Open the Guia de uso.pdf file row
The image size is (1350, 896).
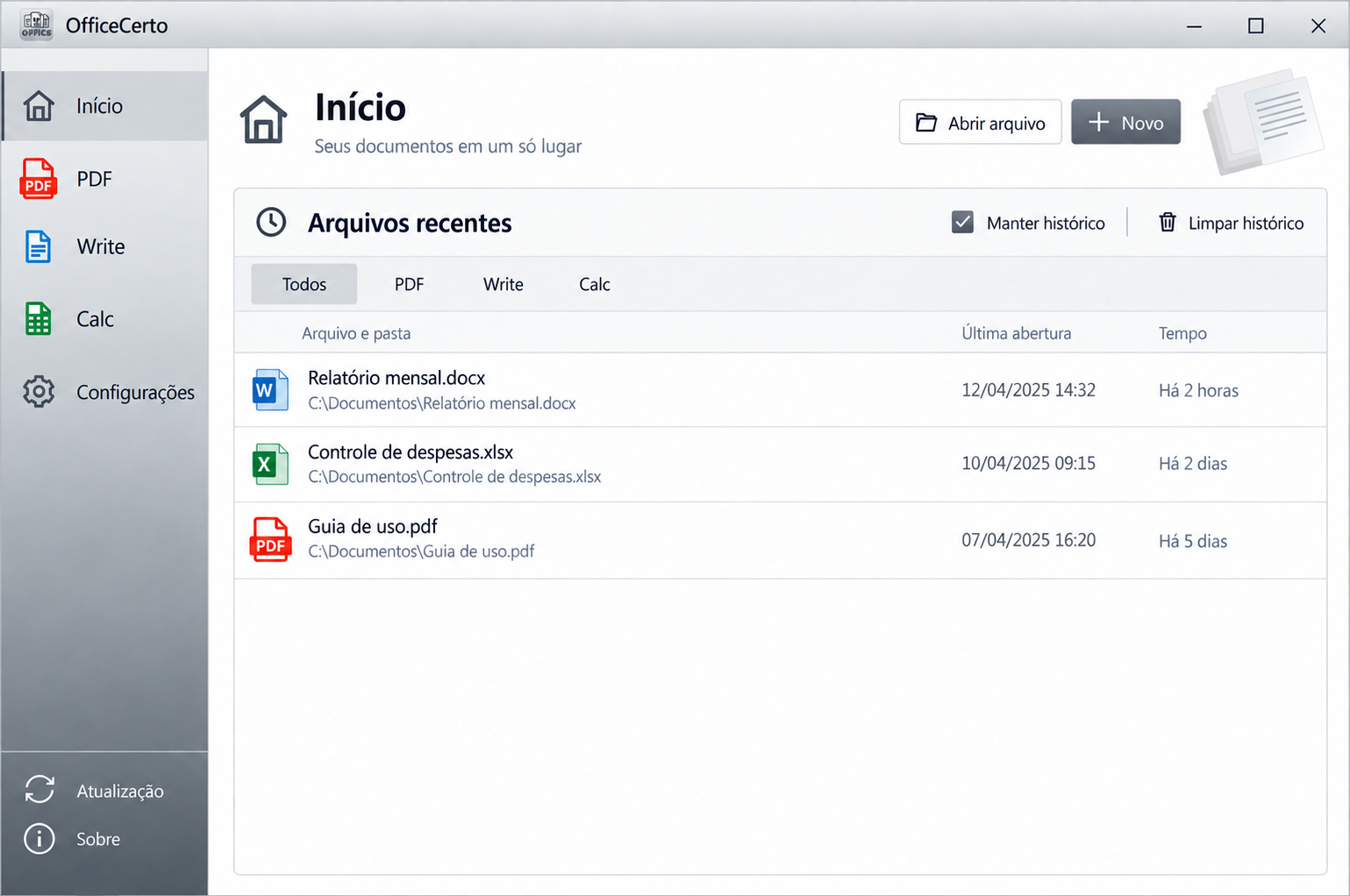(780, 540)
